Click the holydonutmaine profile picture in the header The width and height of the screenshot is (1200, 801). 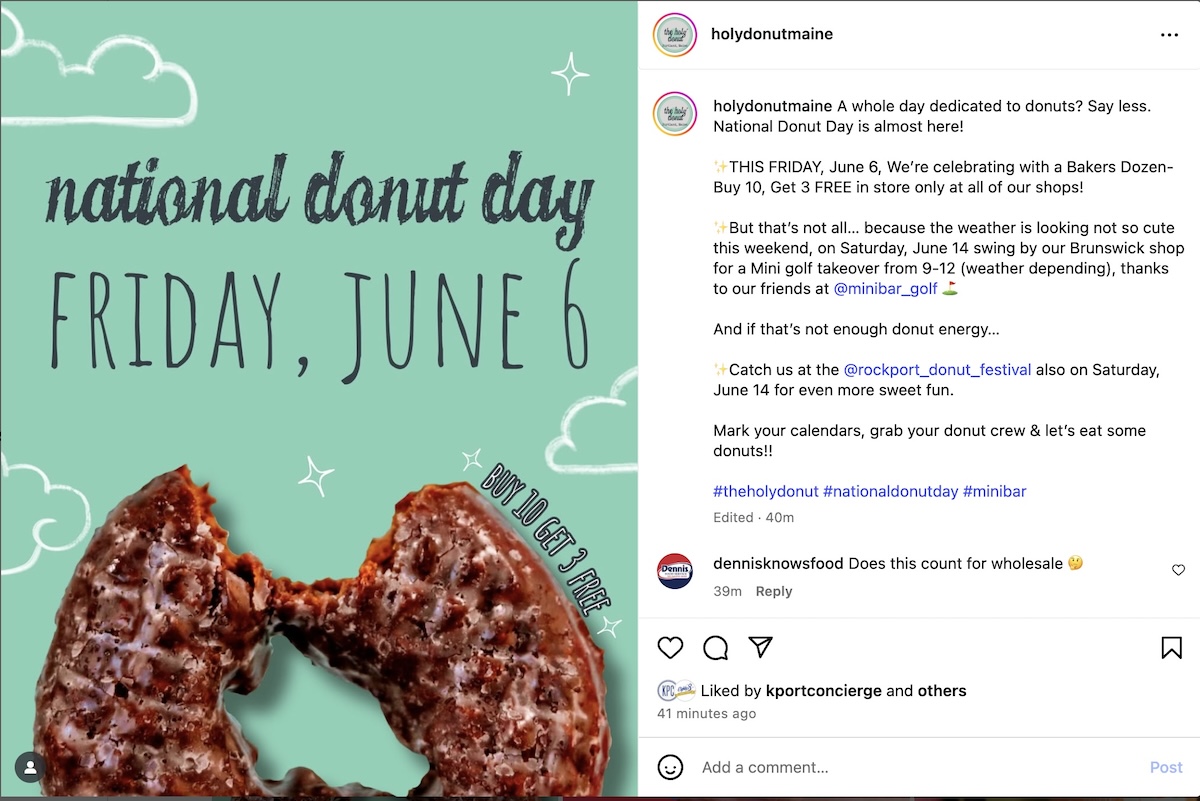coord(674,34)
